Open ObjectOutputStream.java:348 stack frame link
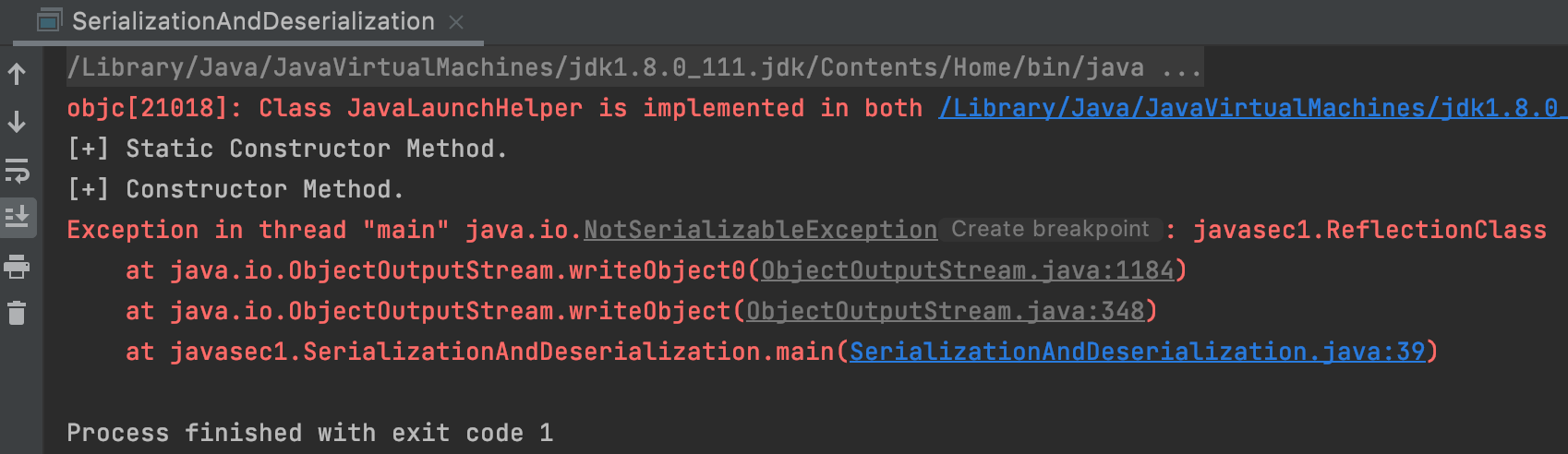This screenshot has width=1568, height=454. coord(945,311)
